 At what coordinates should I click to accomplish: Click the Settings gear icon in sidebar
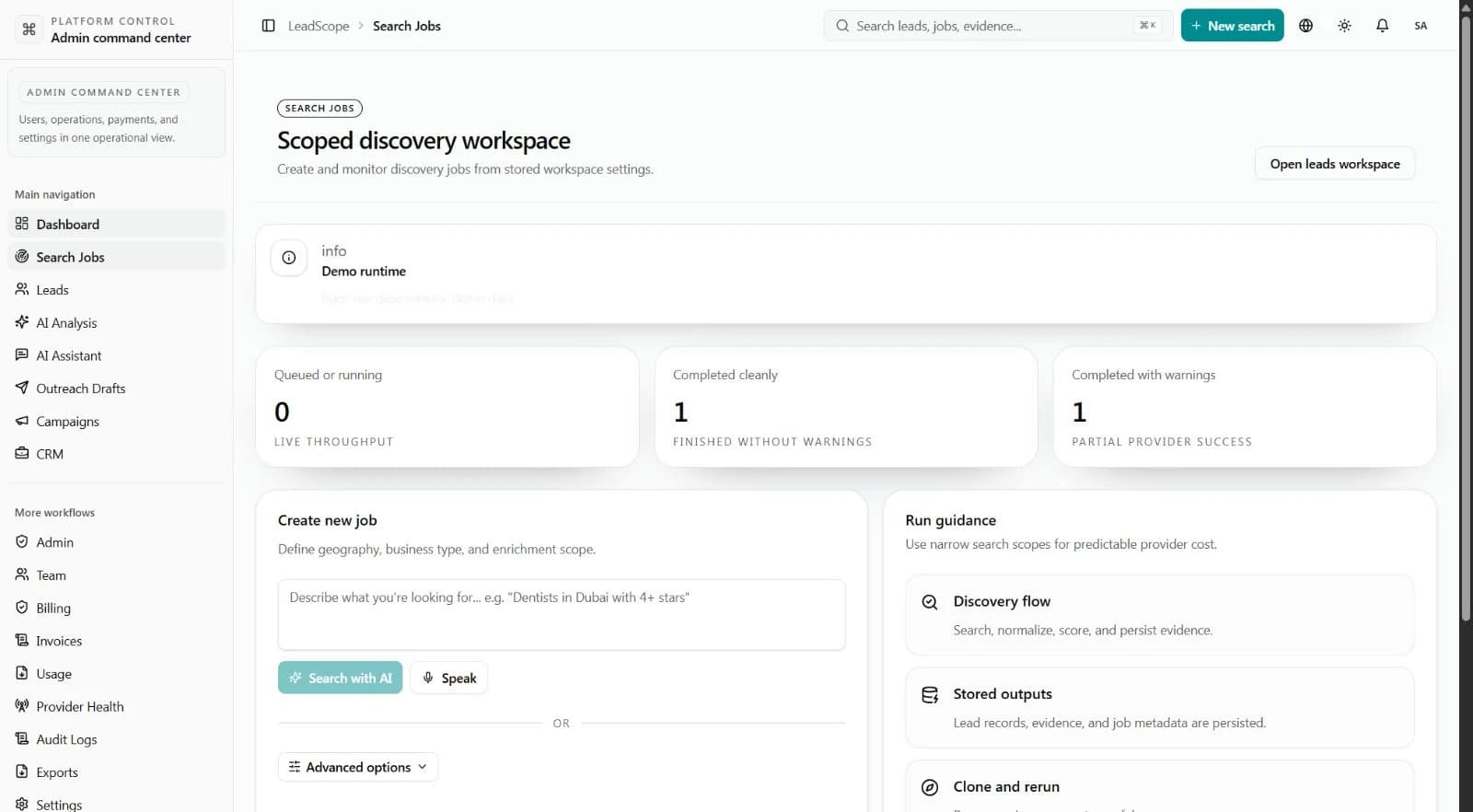[x=22, y=804]
